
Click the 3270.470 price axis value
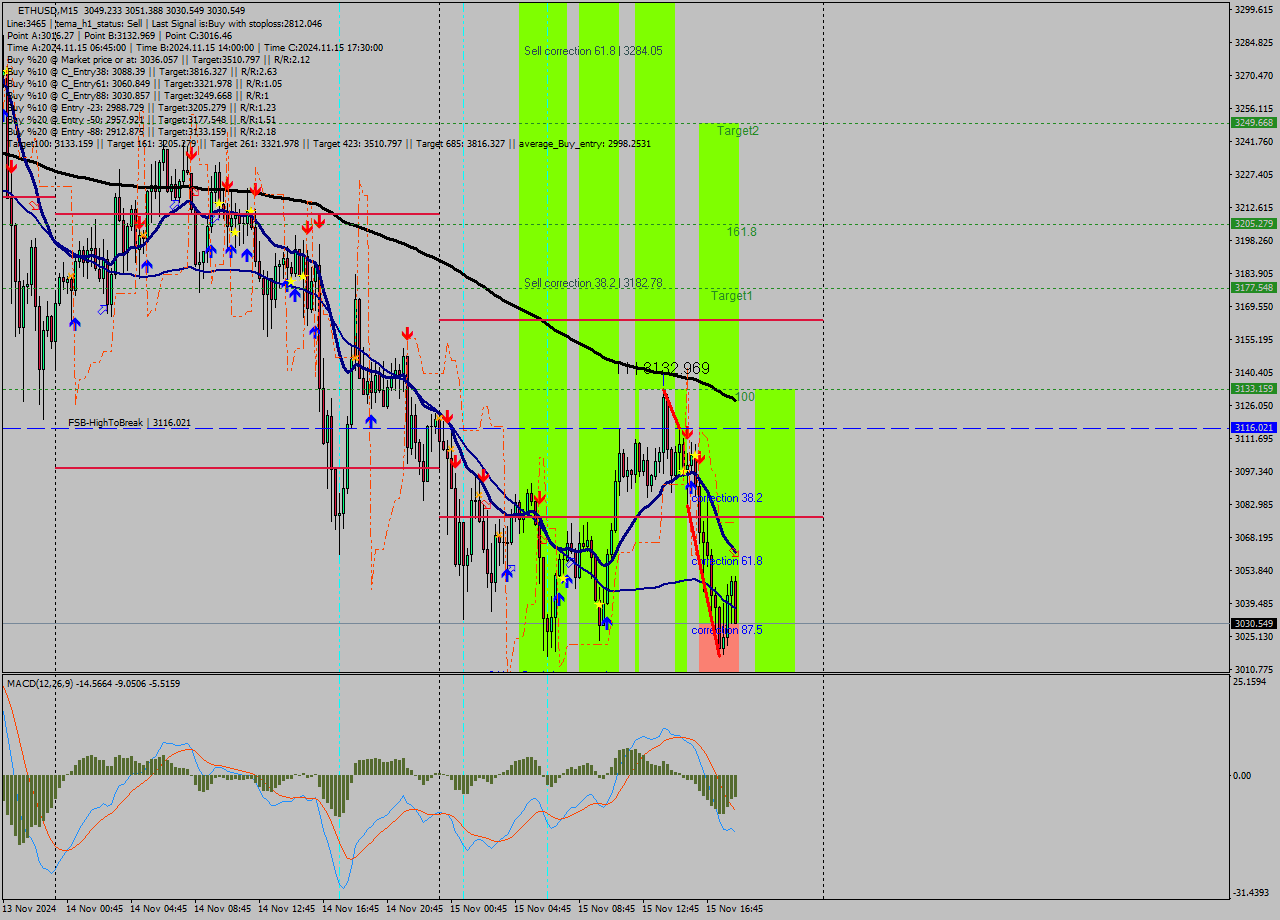click(x=1254, y=75)
